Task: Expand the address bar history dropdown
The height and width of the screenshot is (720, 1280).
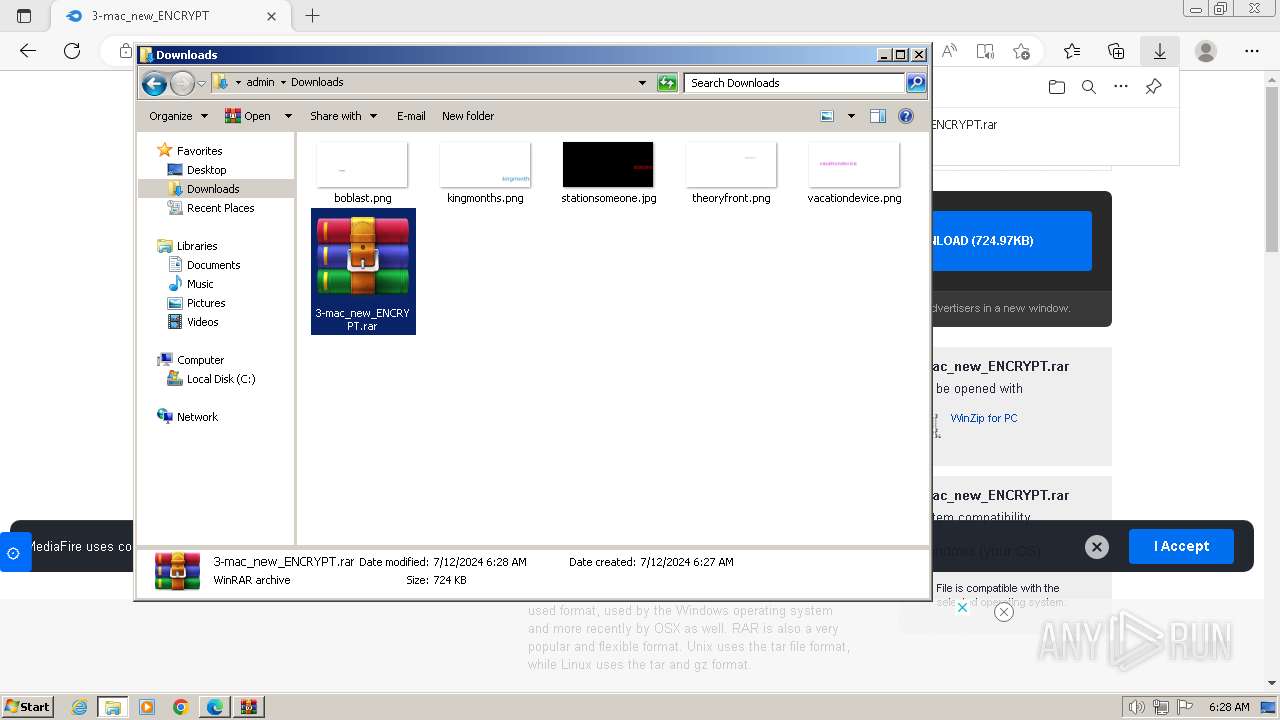Action: pos(642,83)
